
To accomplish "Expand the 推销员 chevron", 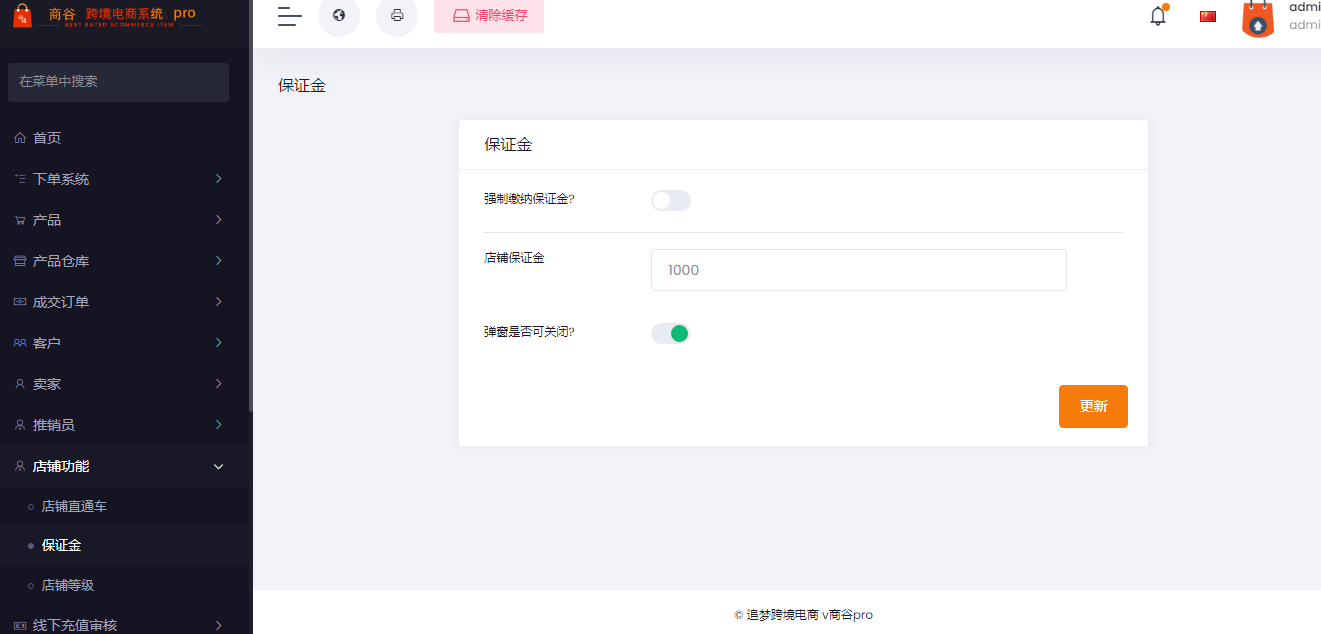I will 219,425.
